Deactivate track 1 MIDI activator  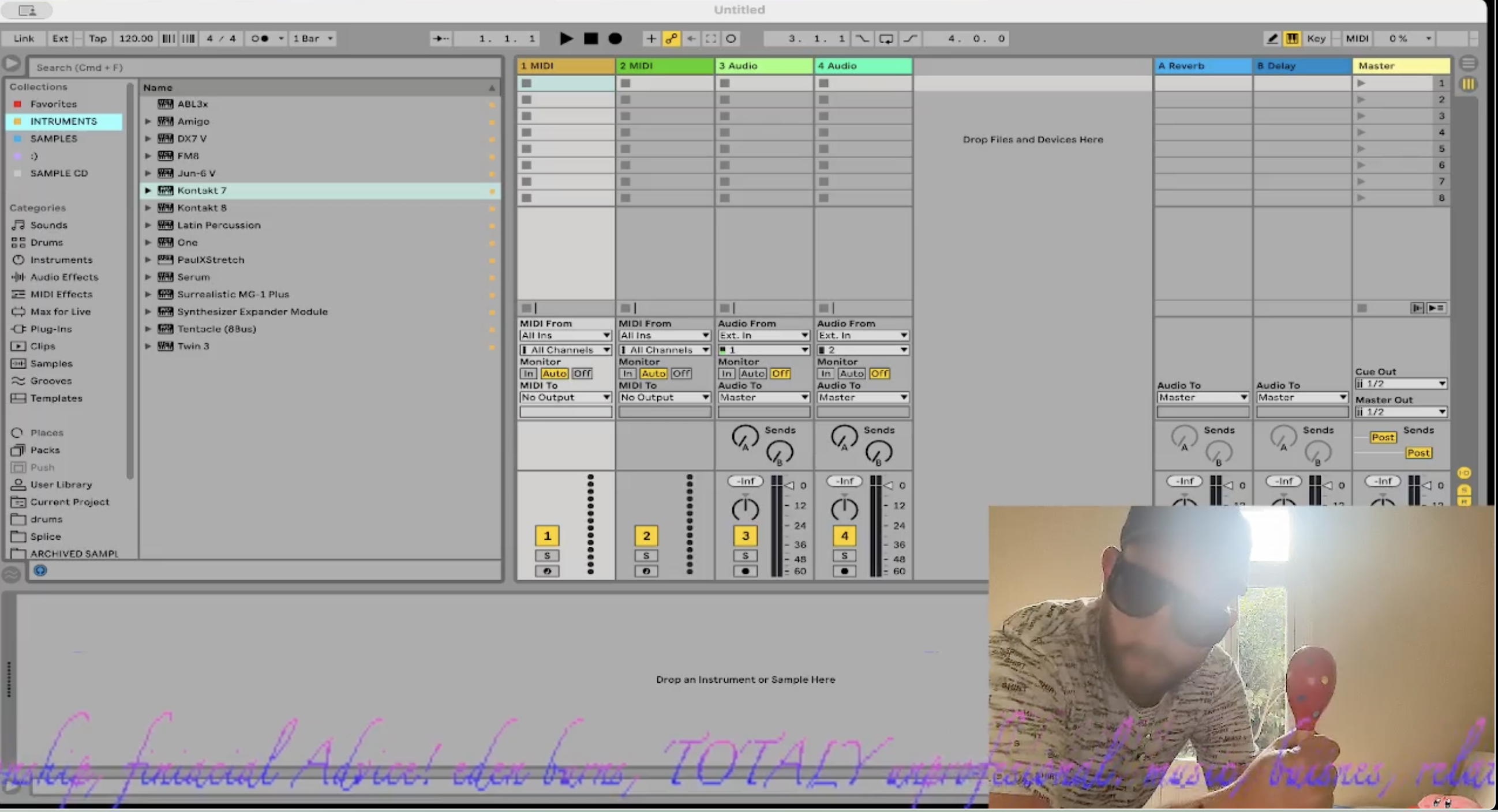tap(546, 535)
